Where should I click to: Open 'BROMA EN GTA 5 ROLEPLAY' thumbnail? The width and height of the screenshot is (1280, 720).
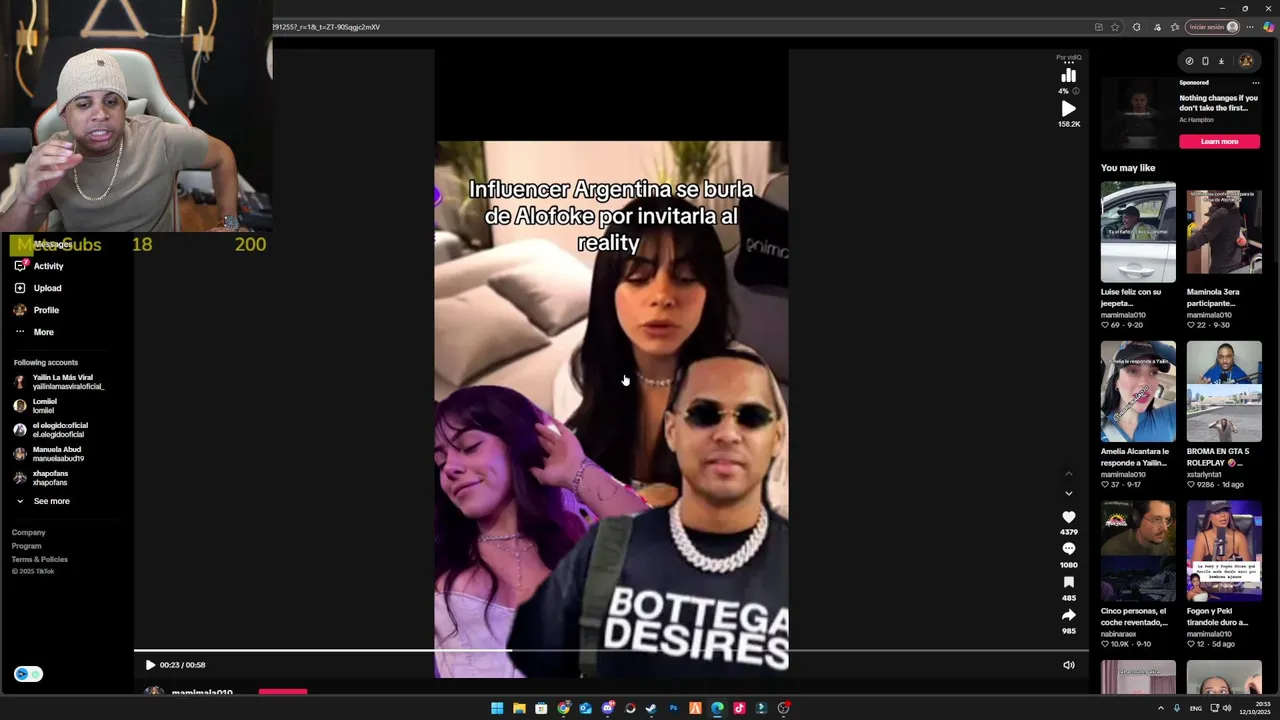coord(1224,392)
